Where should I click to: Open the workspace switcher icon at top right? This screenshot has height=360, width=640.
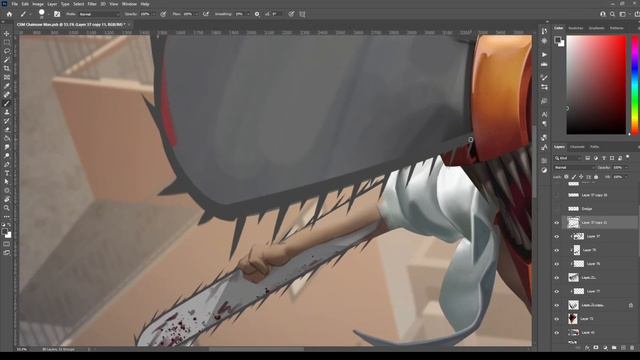(622, 14)
